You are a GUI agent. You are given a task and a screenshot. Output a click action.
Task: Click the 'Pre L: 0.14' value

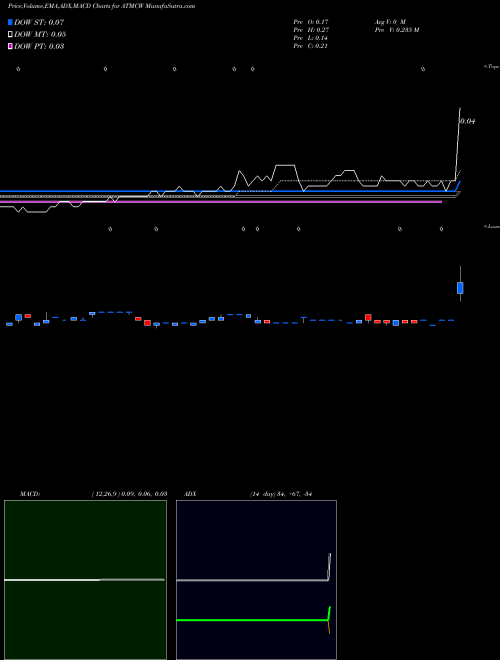pyautogui.click(x=311, y=38)
